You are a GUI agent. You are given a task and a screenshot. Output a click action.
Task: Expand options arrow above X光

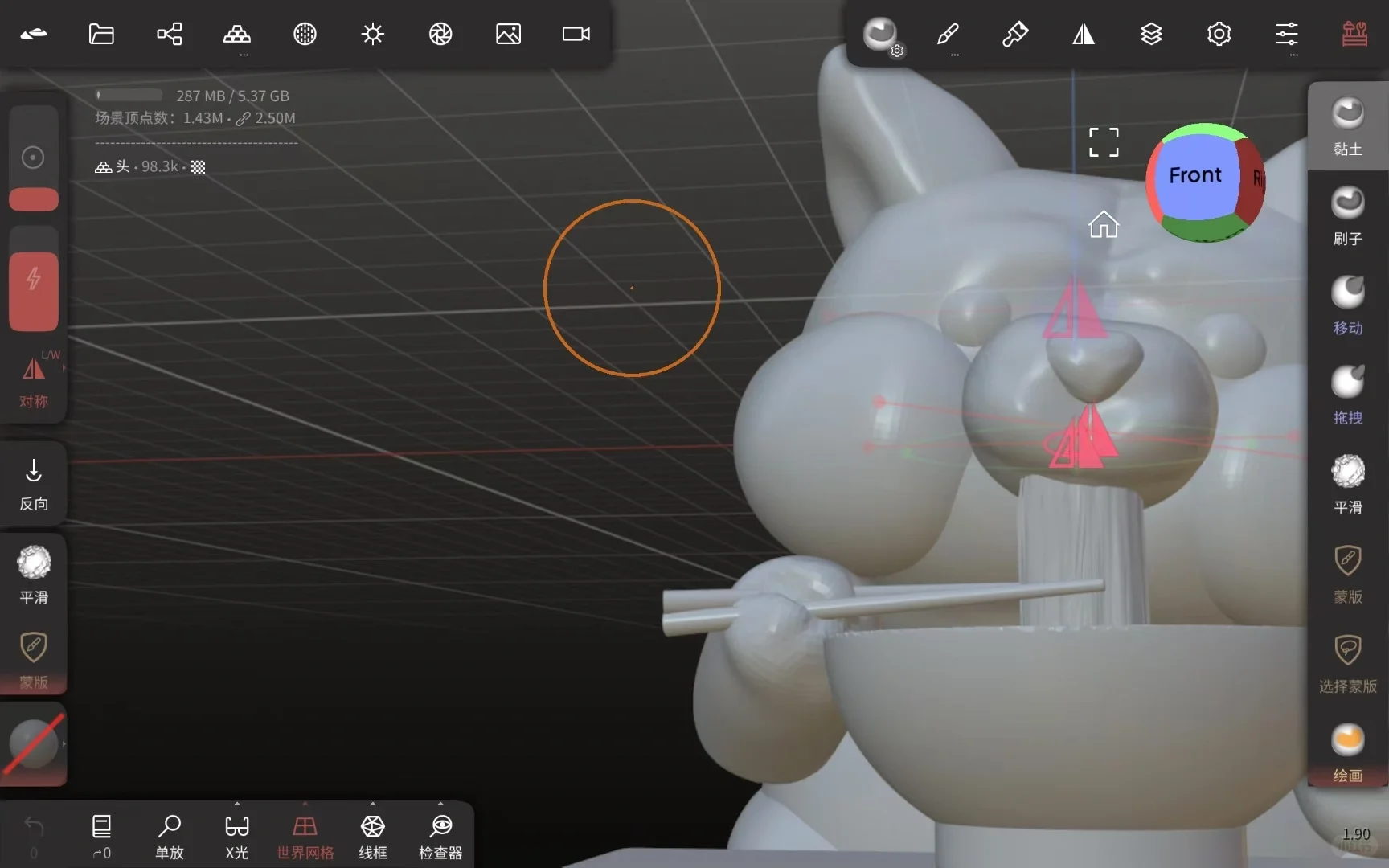click(237, 803)
